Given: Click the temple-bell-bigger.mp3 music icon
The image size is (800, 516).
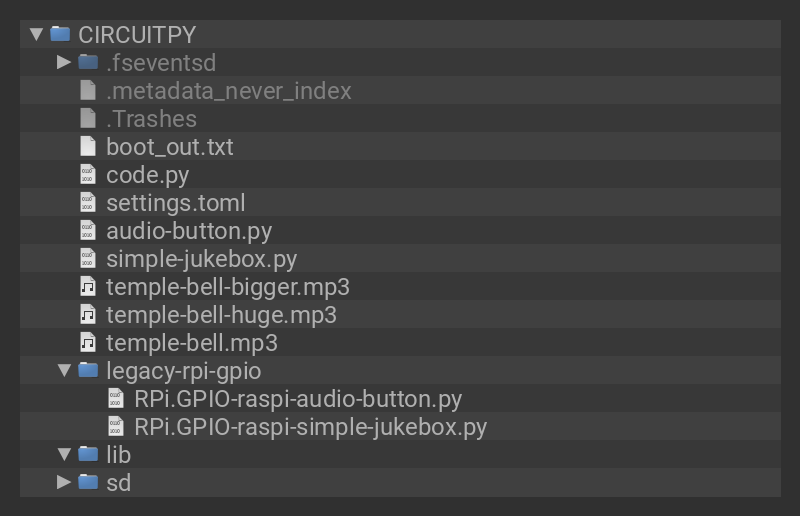Looking at the screenshot, I should pyautogui.click(x=88, y=287).
